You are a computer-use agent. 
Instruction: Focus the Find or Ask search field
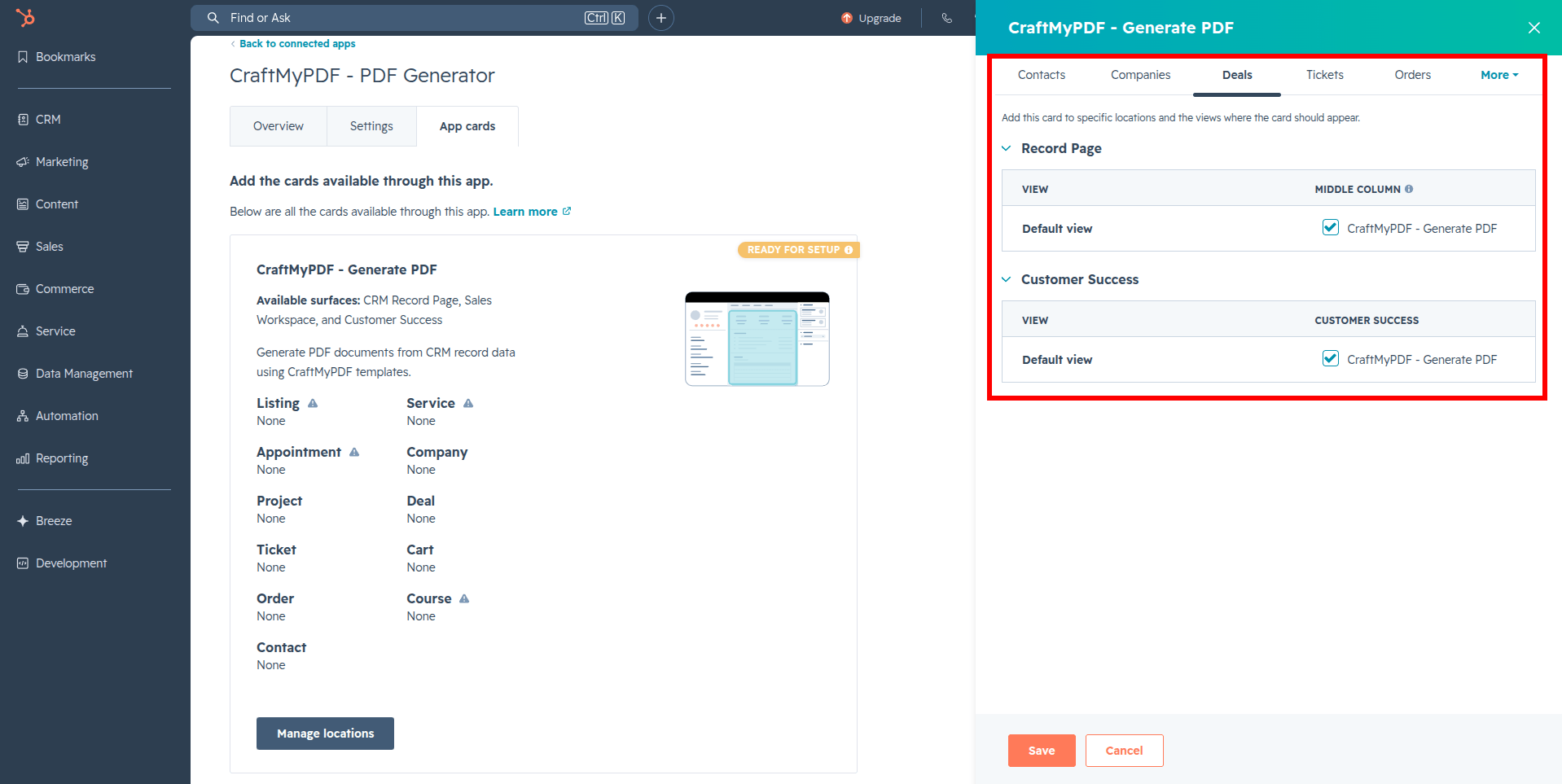coord(415,18)
